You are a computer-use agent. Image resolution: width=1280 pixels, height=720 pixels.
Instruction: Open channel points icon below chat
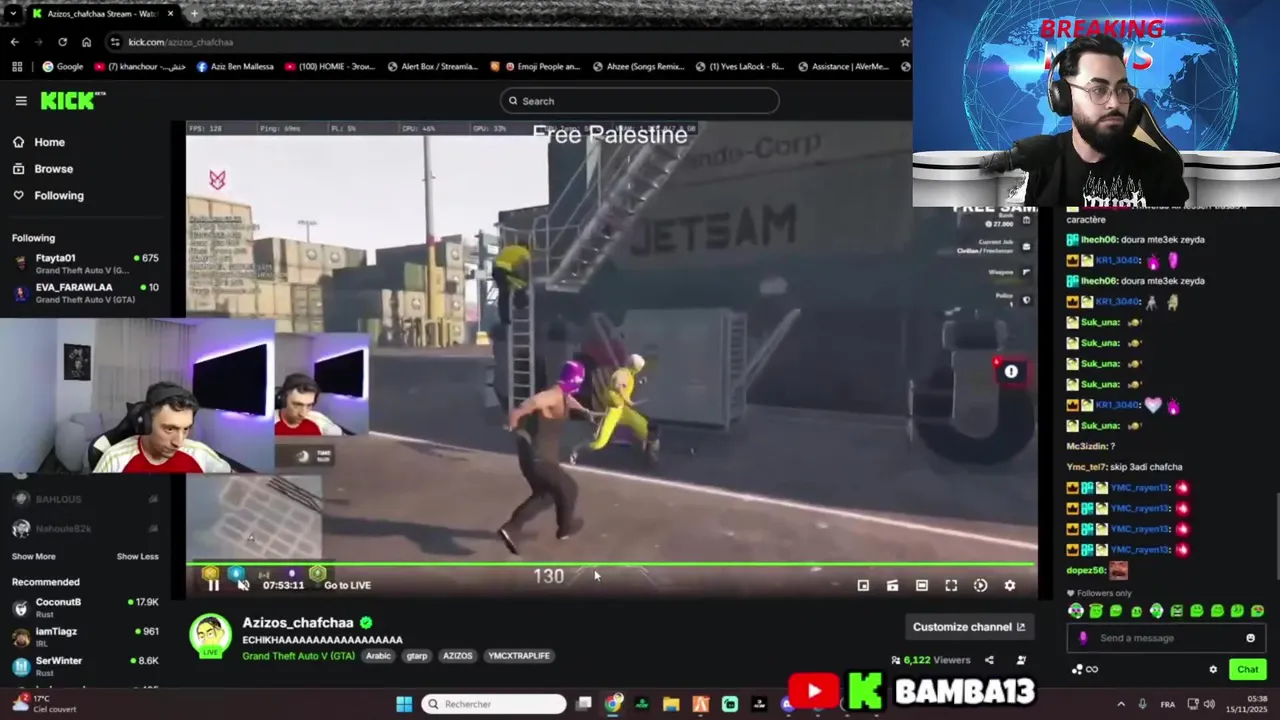click(1078, 670)
